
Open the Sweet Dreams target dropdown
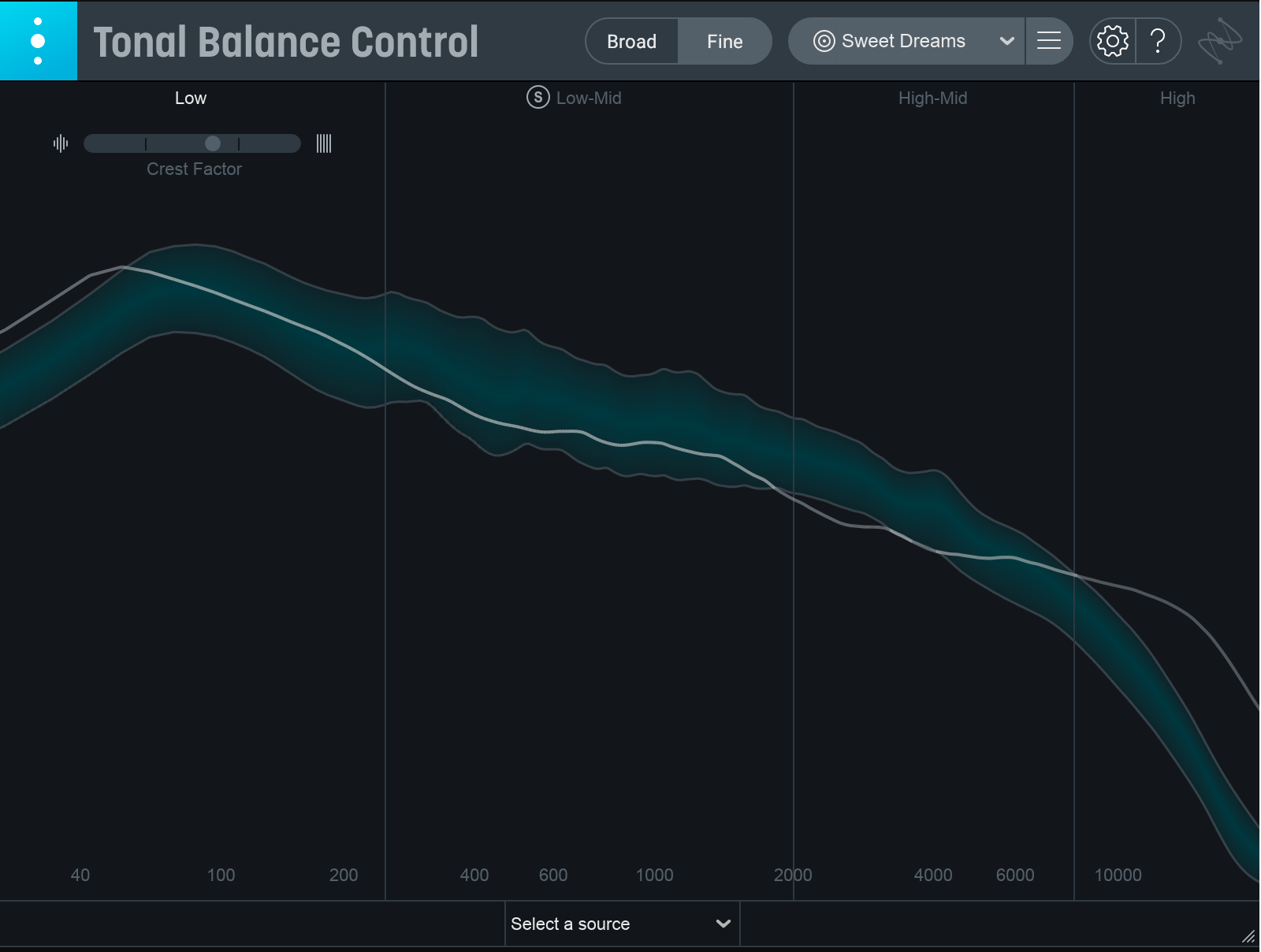coord(903,41)
